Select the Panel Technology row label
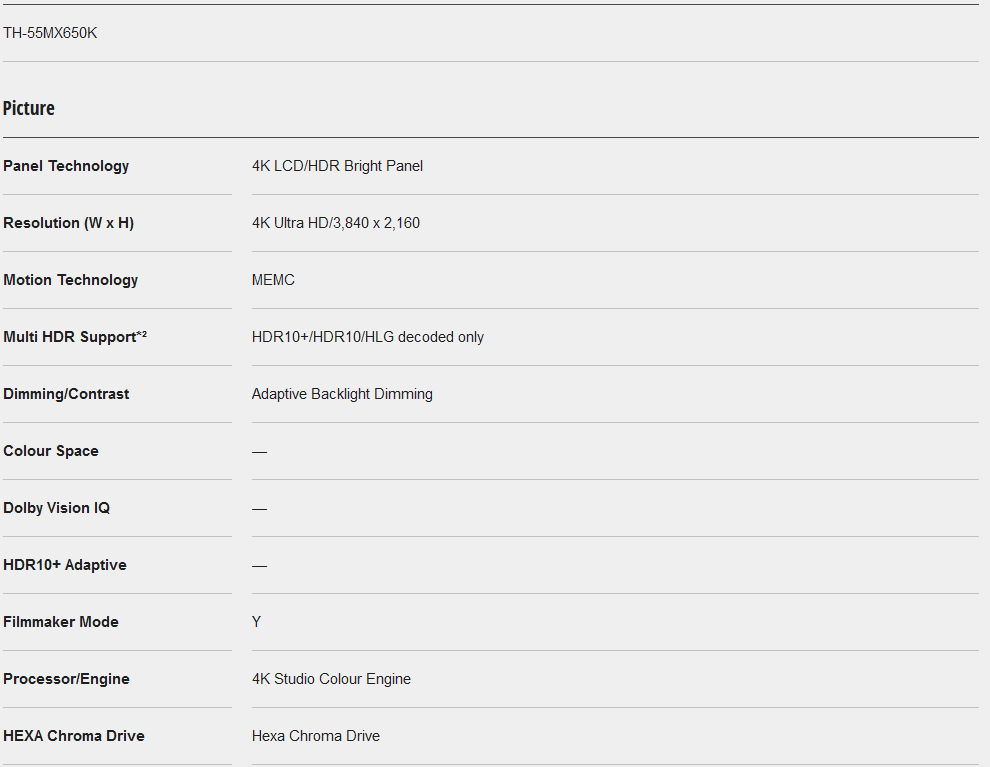The height and width of the screenshot is (767, 990). (x=66, y=166)
